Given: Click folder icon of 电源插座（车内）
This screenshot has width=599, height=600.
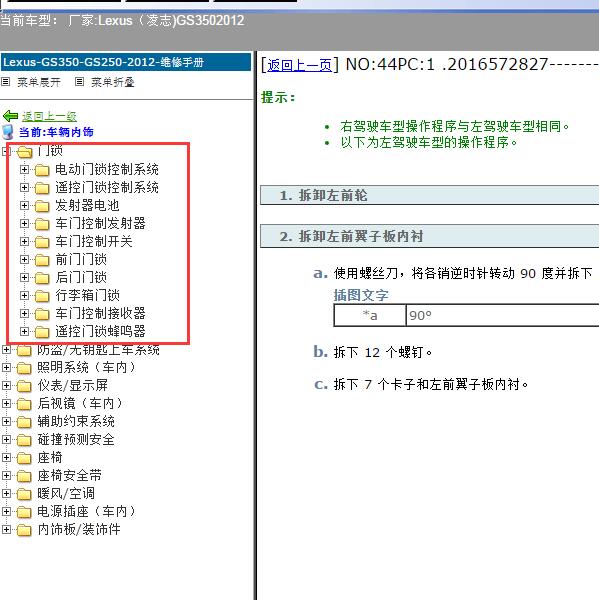Looking at the screenshot, I should click(24, 512).
